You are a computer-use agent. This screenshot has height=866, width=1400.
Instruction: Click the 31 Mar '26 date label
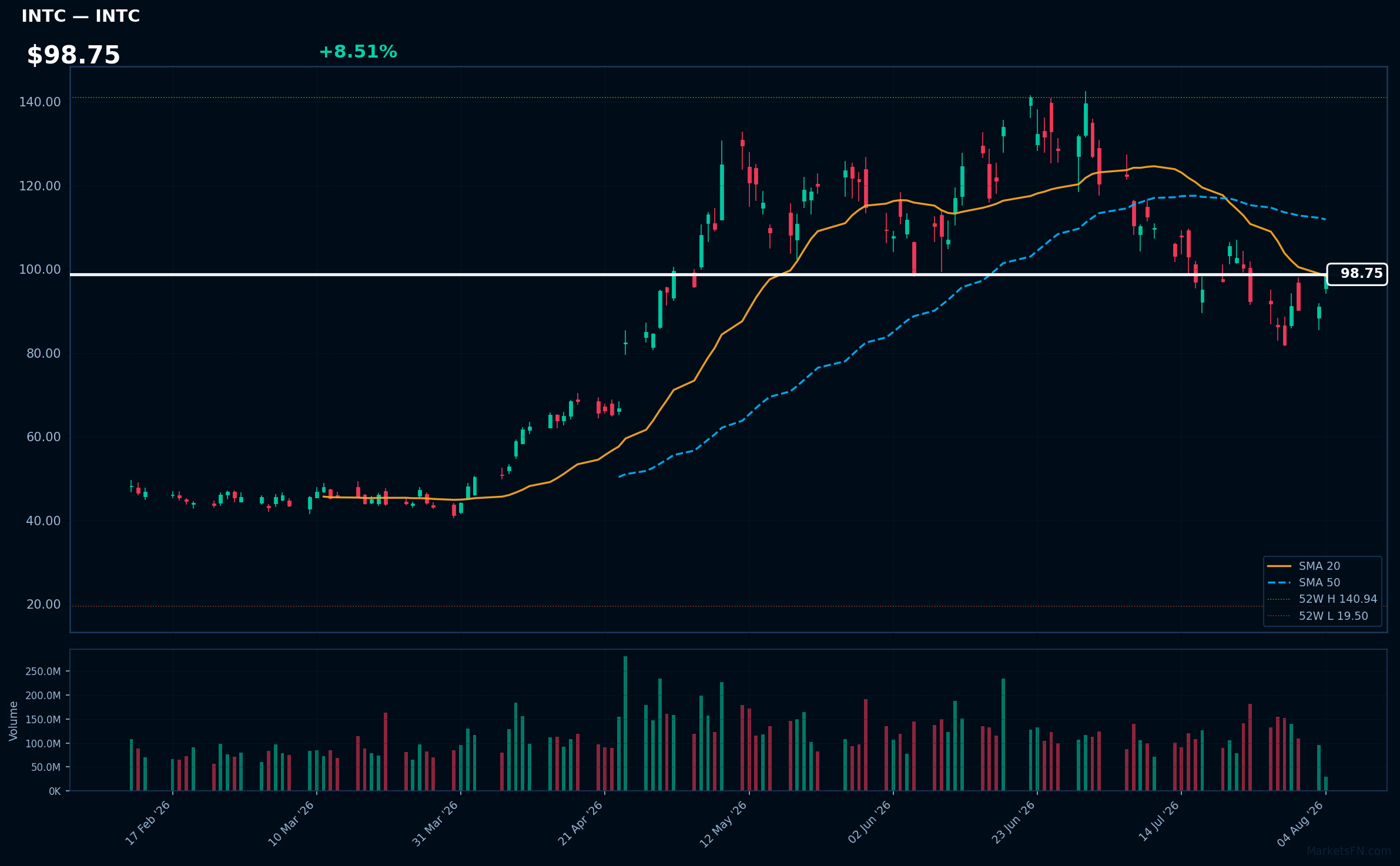[435, 823]
